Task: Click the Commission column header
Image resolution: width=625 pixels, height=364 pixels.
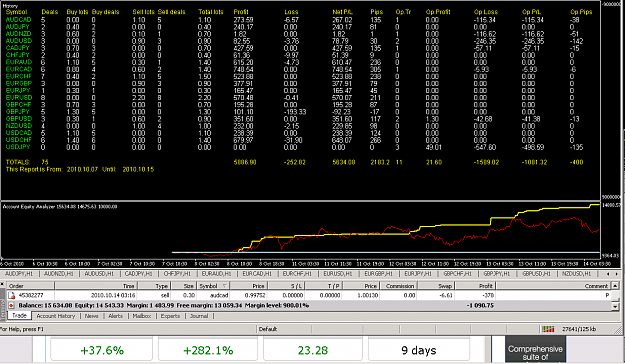Action: pyautogui.click(x=398, y=286)
